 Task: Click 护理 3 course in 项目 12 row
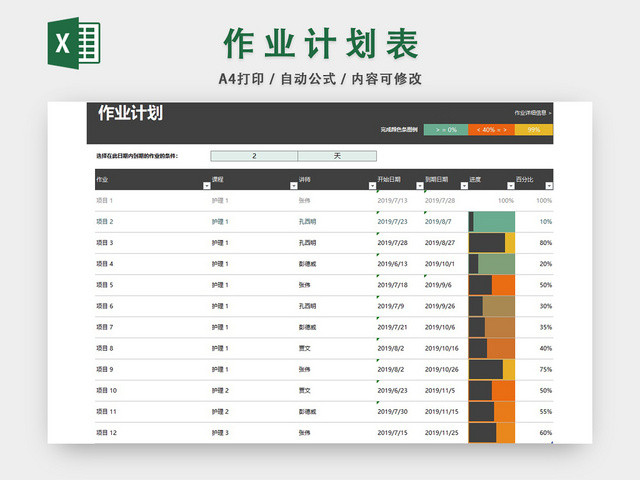point(220,433)
